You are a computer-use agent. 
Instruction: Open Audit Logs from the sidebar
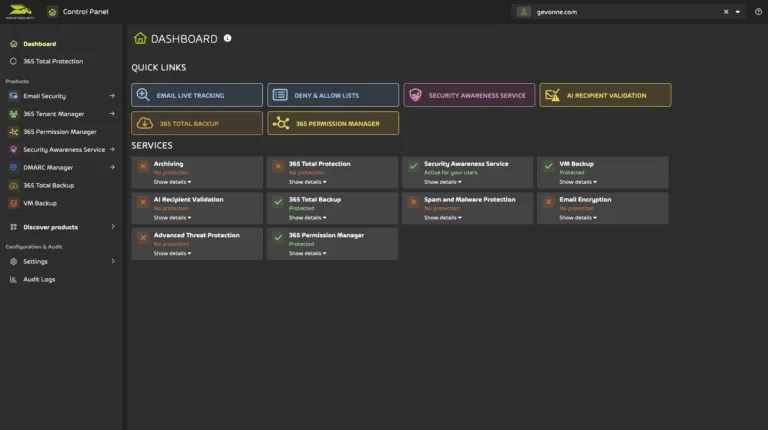pyautogui.click(x=39, y=279)
